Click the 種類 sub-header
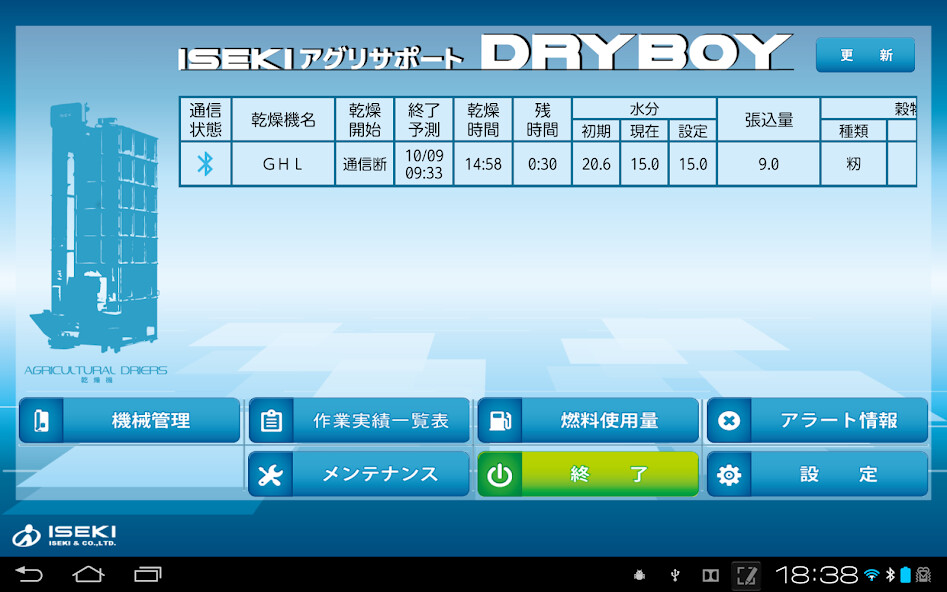 point(853,131)
